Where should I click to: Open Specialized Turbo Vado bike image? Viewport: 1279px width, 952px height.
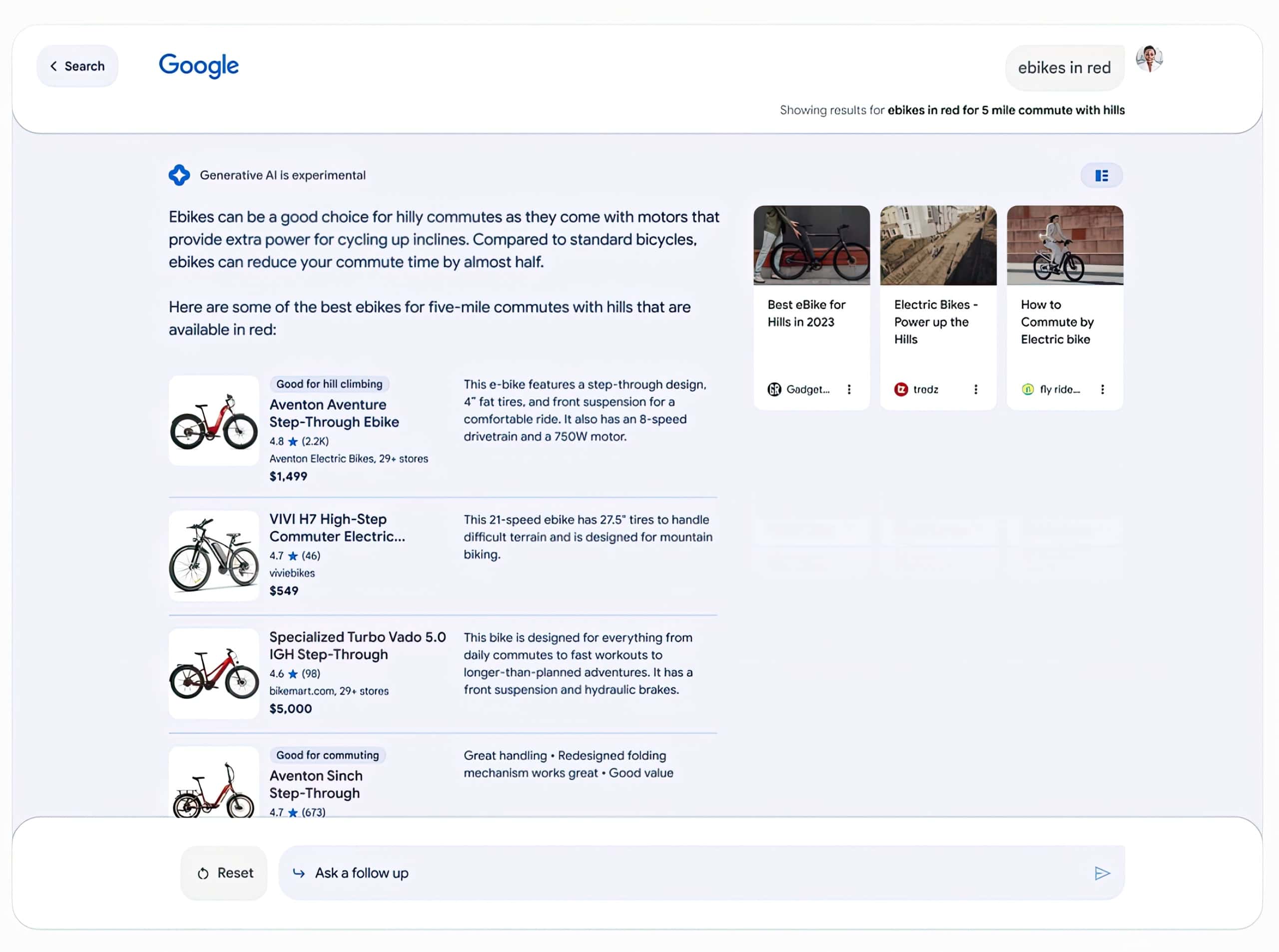(x=214, y=674)
